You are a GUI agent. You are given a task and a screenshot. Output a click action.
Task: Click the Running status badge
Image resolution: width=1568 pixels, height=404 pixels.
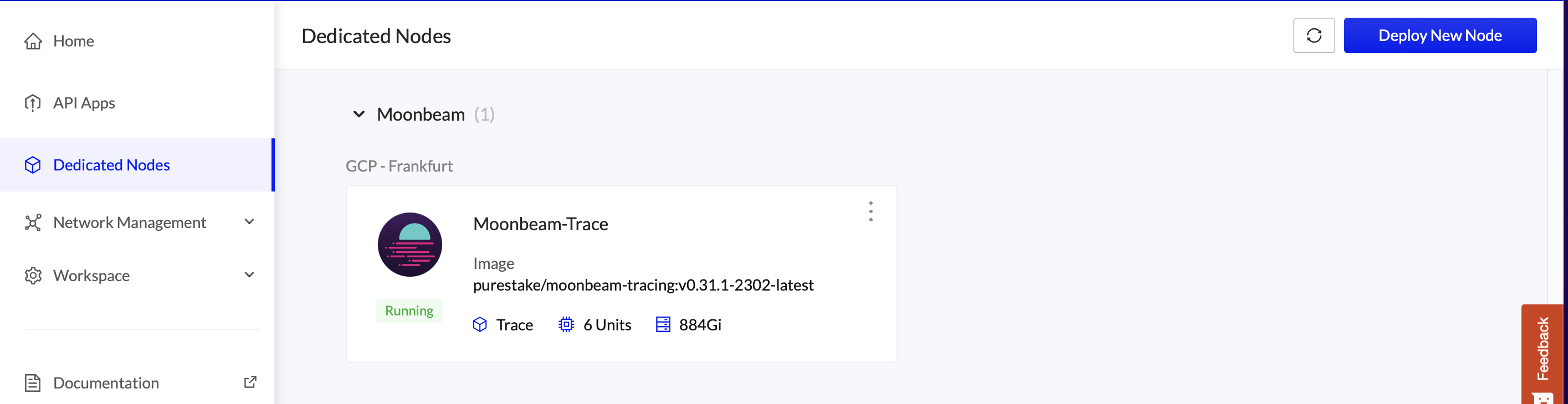click(x=409, y=311)
